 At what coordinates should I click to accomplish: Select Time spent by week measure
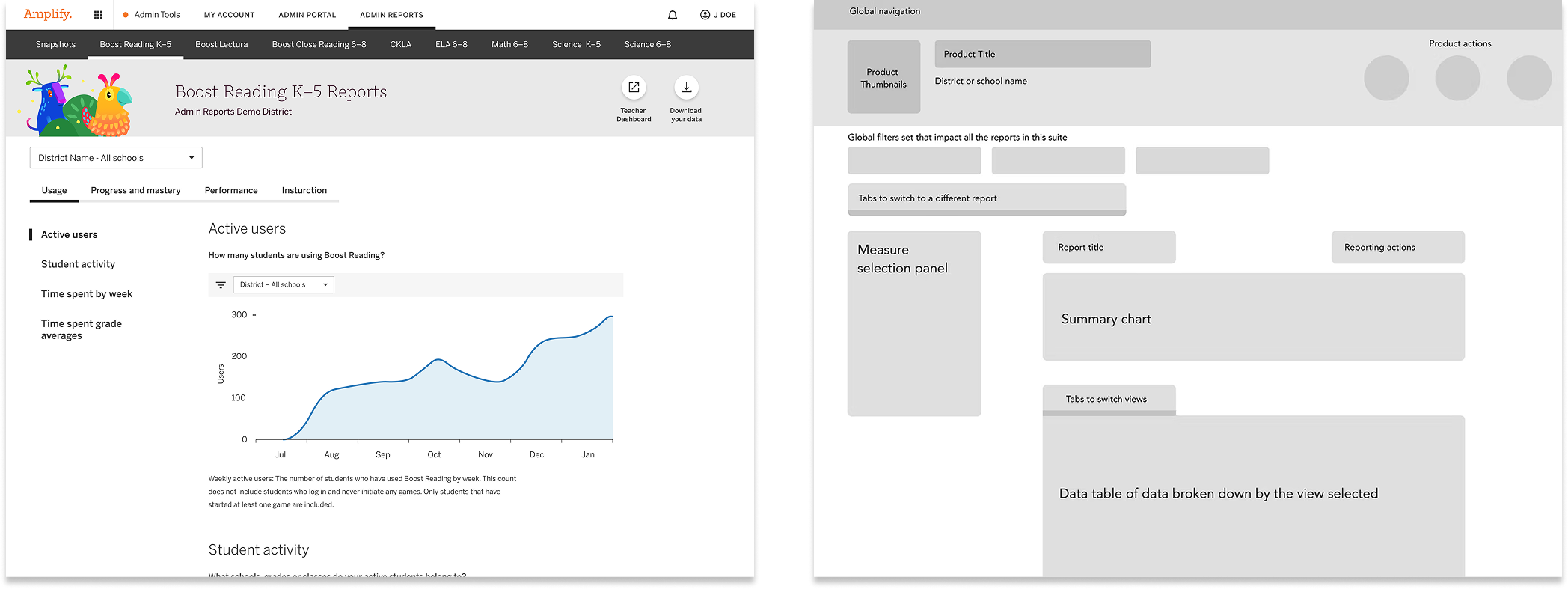coord(87,294)
